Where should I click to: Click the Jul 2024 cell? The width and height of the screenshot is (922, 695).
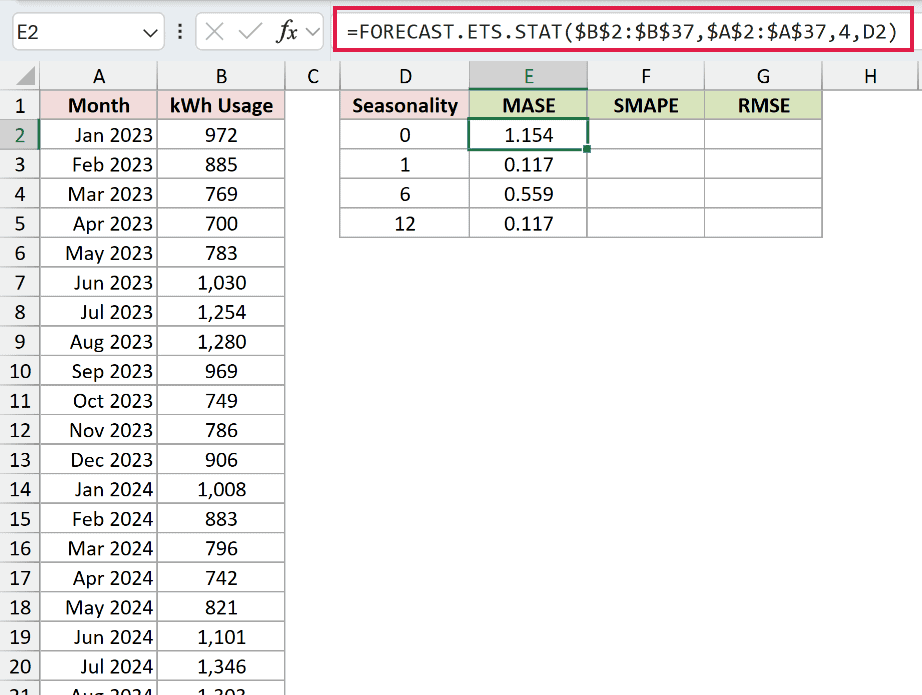pyautogui.click(x=99, y=666)
